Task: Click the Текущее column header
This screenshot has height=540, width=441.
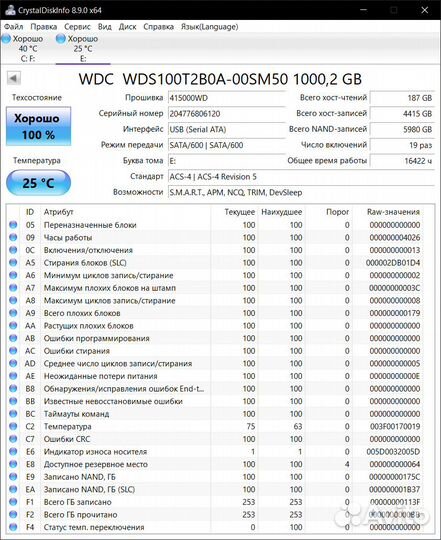Action: [240, 212]
